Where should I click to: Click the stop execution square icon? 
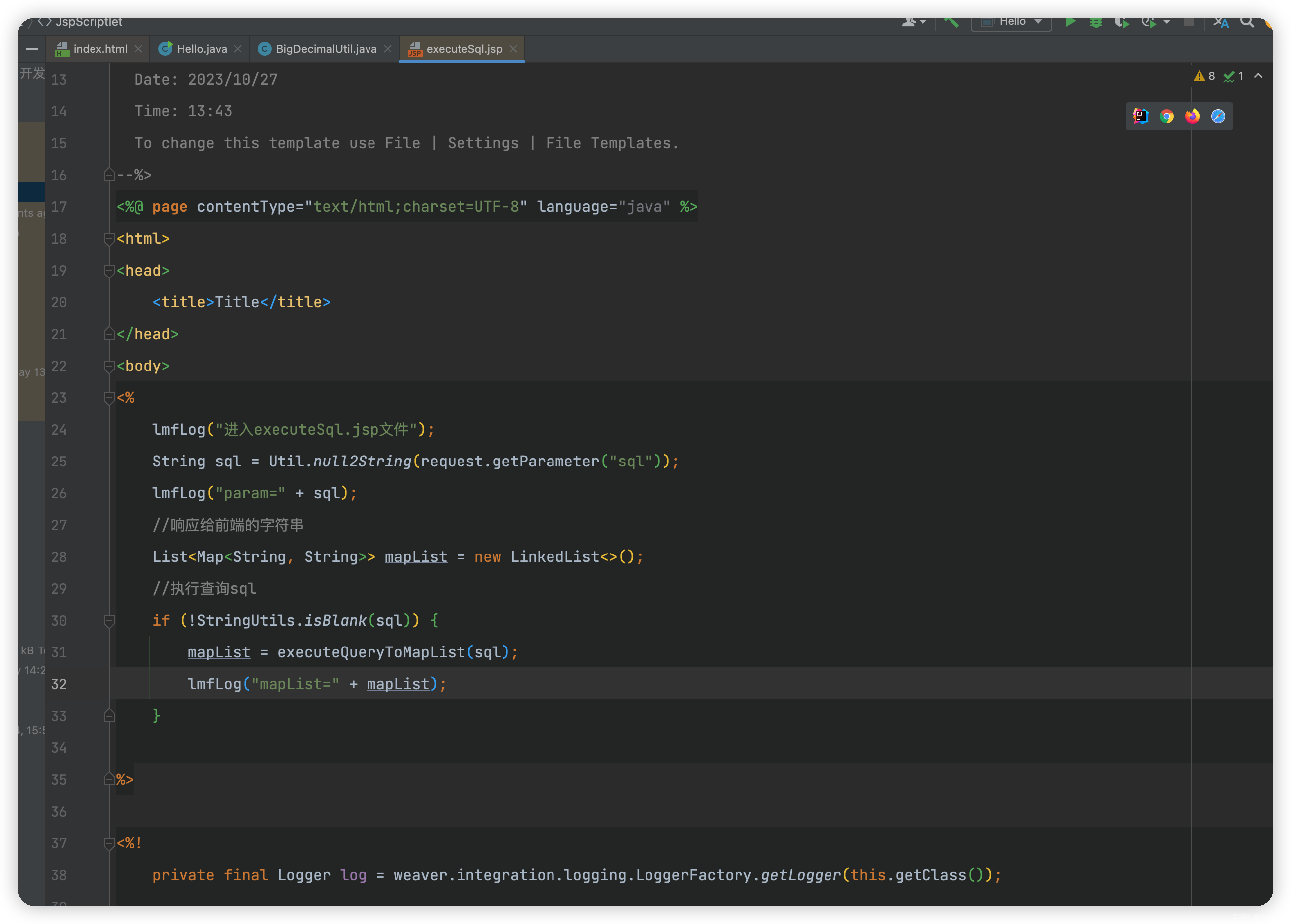click(1188, 21)
